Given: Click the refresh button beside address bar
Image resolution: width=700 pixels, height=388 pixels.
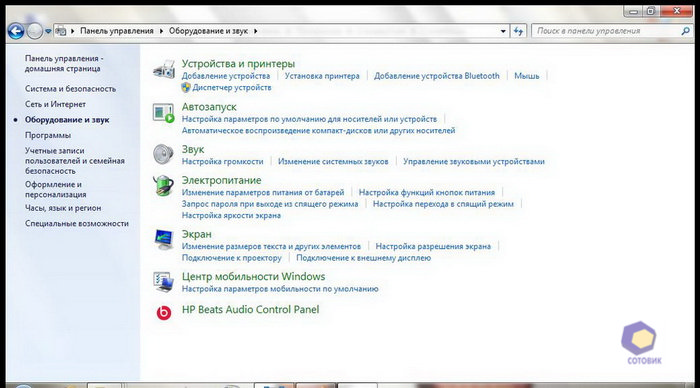Looking at the screenshot, I should point(518,31).
